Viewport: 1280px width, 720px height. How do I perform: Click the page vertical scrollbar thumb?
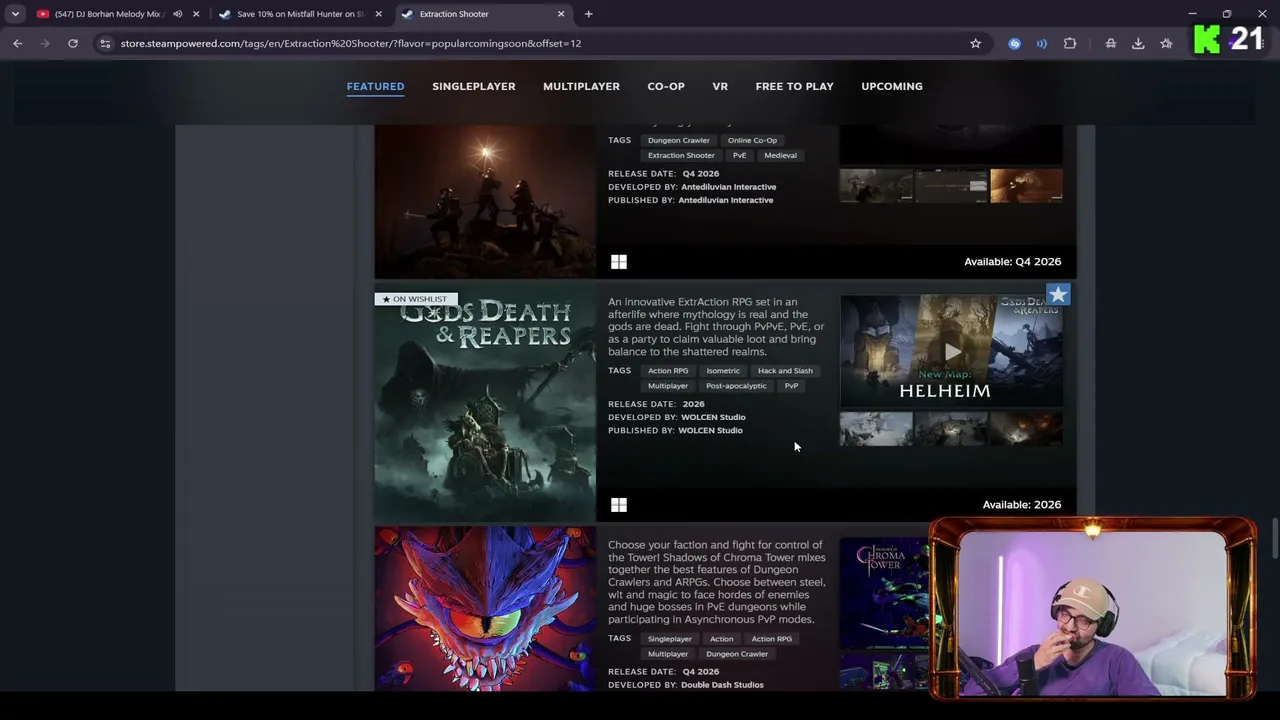1274,539
